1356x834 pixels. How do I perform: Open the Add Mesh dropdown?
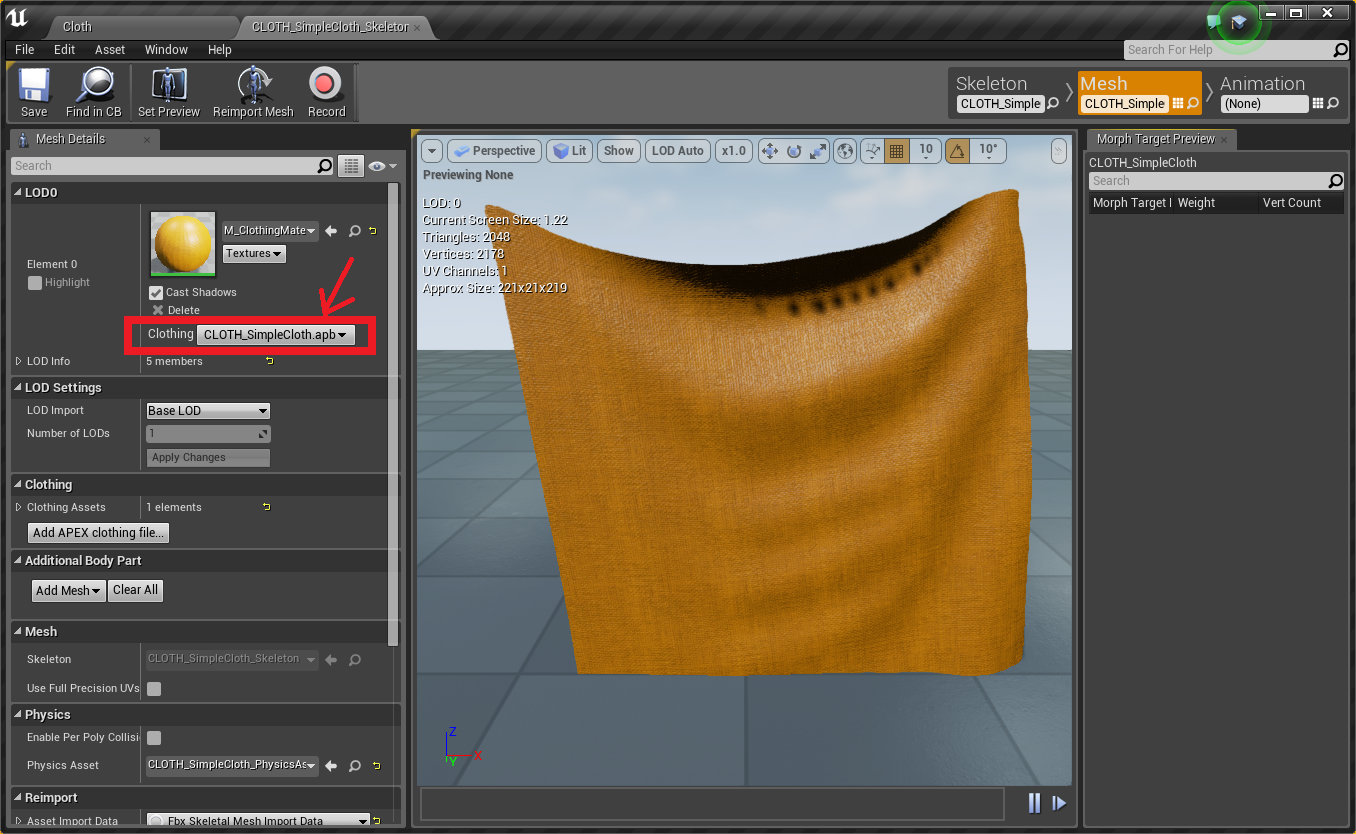tap(69, 591)
